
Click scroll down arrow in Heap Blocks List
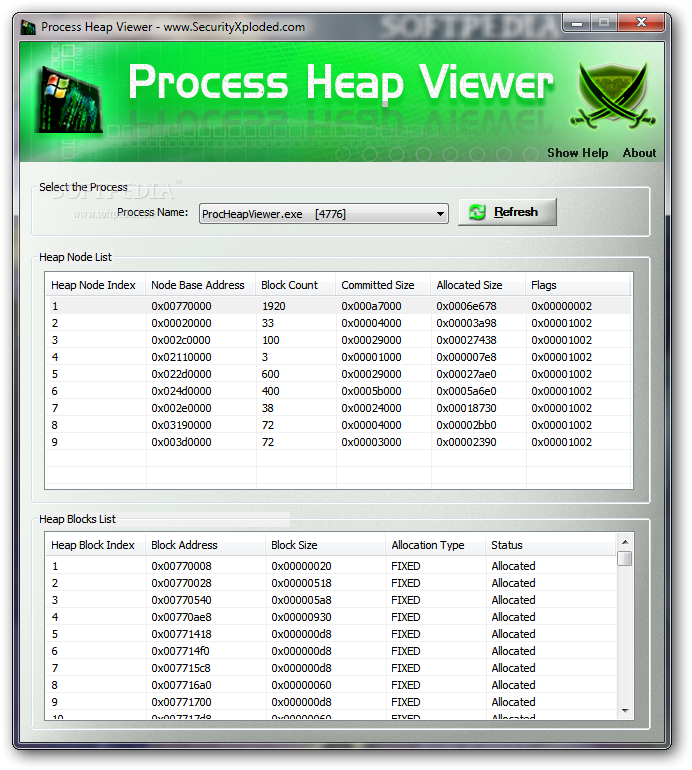[x=625, y=711]
